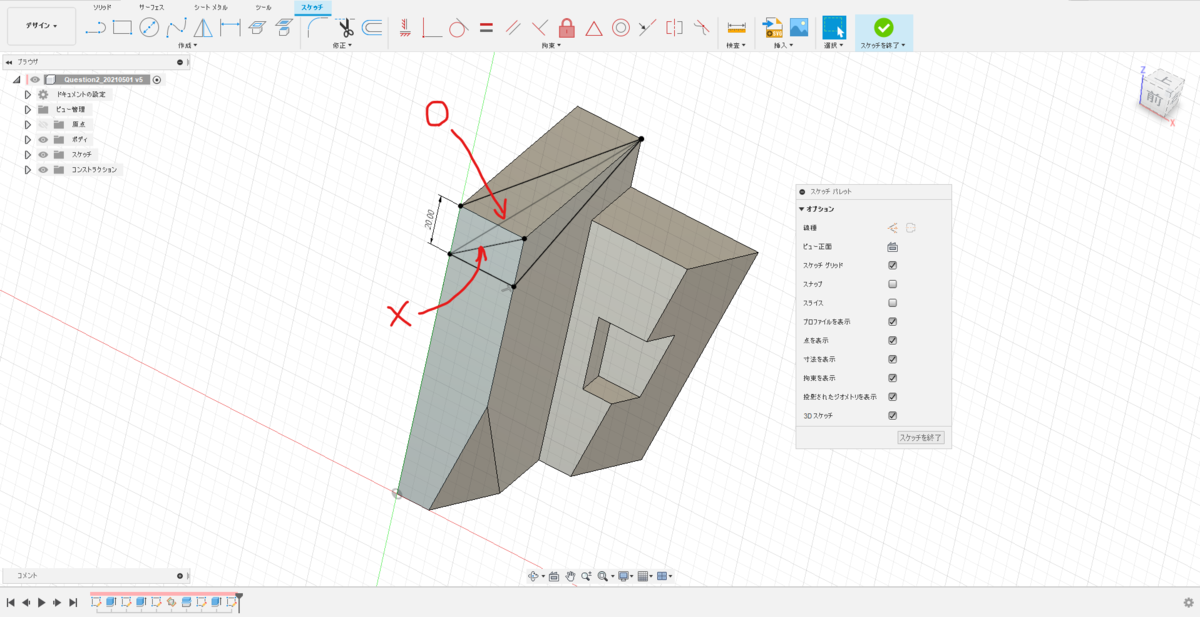
Task: Switch to the シート メタル tab
Action: [211, 7]
